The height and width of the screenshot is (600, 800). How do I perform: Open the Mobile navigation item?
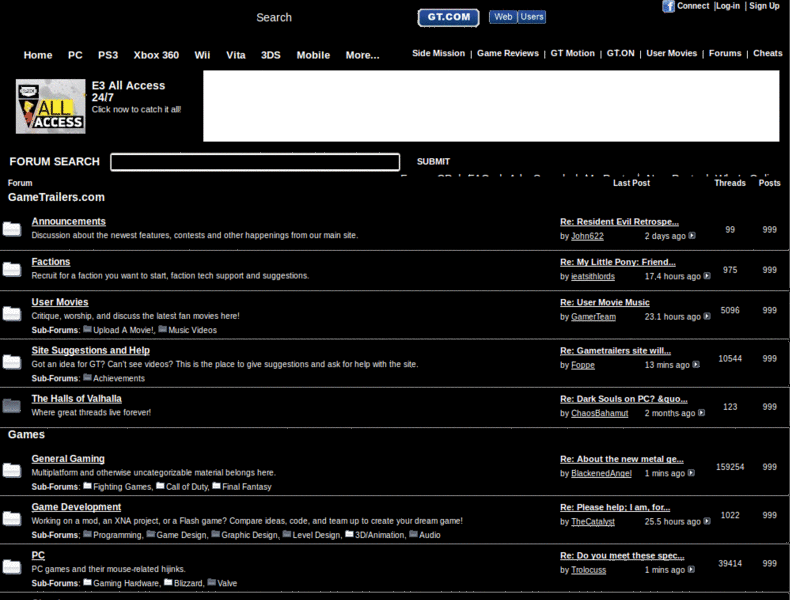313,55
